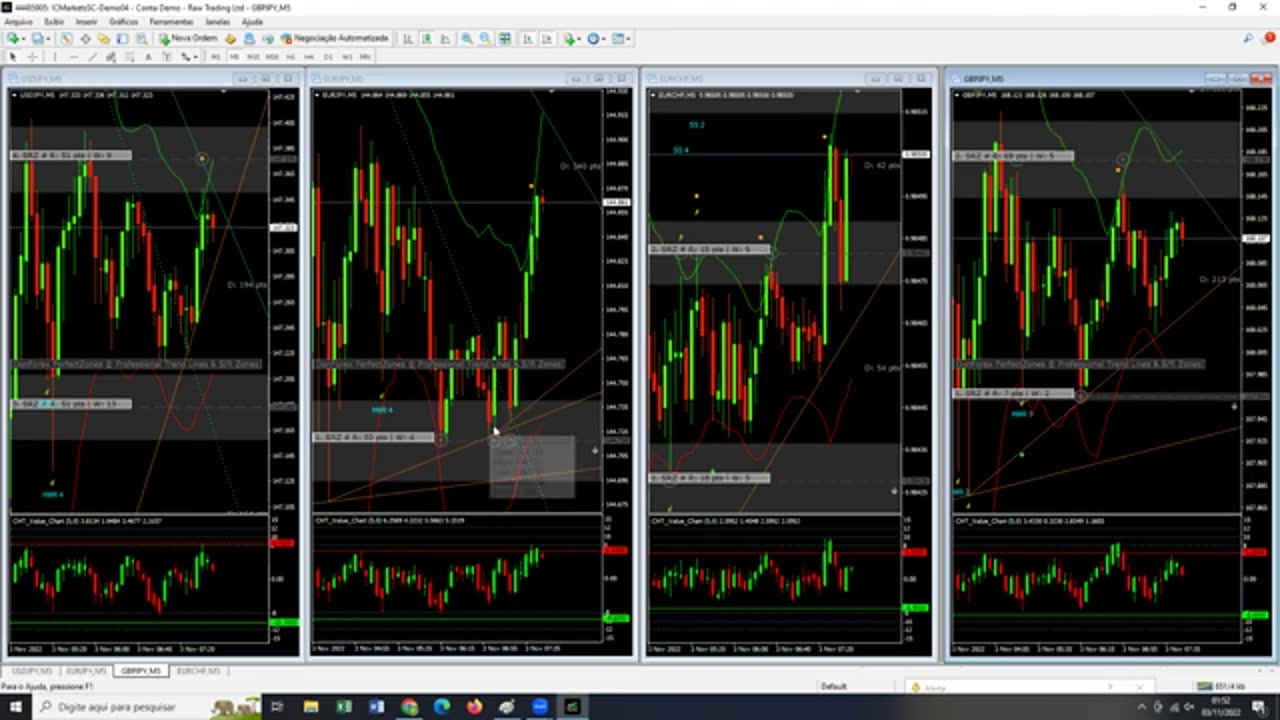1280x720 pixels.
Task: Select M5 timeframe button
Action: tap(234, 56)
